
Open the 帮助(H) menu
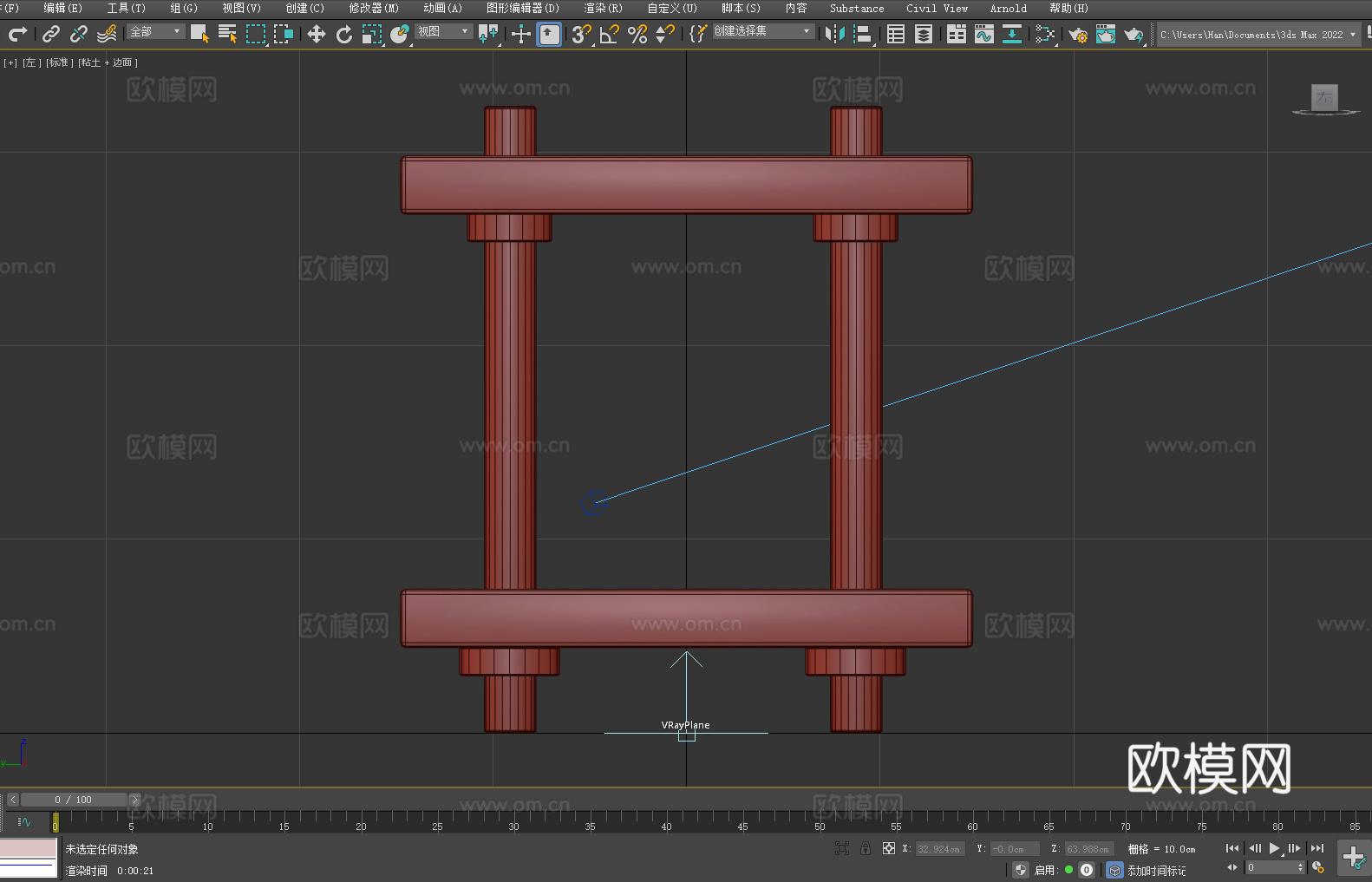click(x=1068, y=8)
